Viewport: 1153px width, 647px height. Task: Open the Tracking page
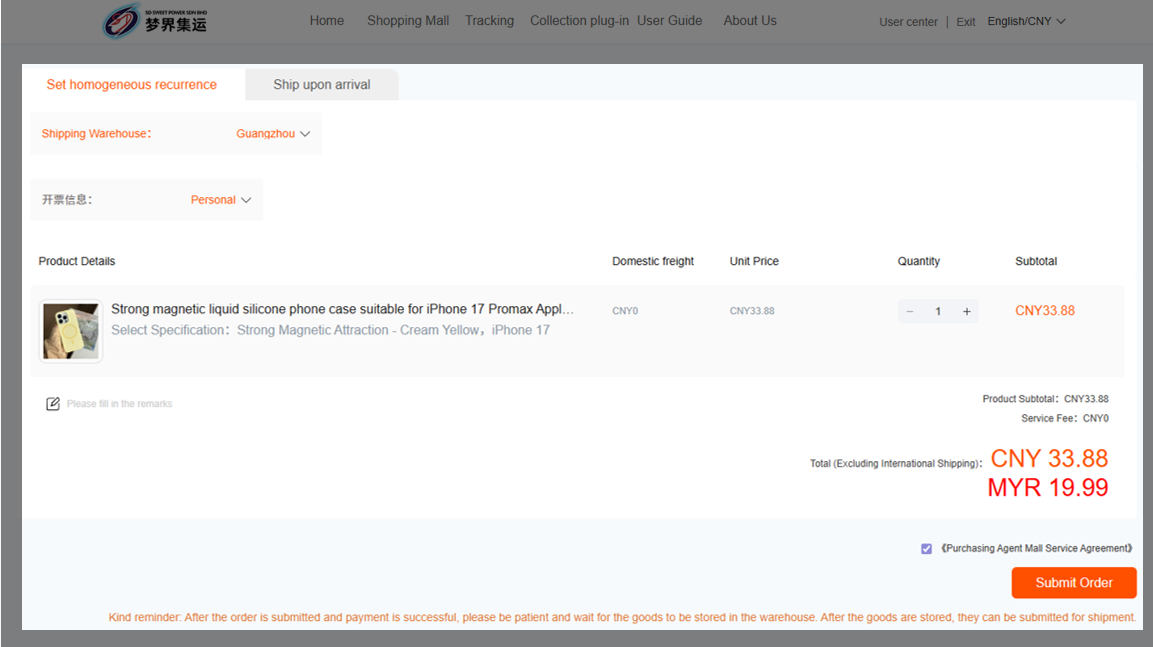489,21
